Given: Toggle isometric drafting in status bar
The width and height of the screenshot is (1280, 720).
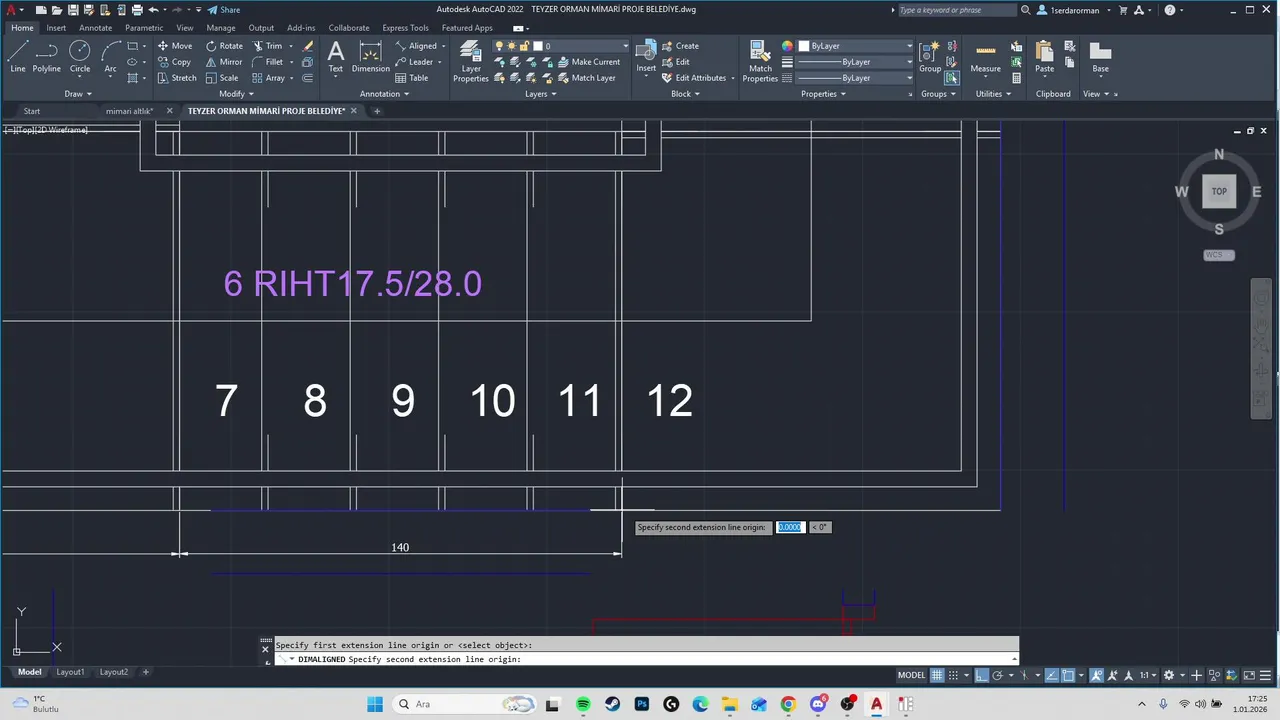Looking at the screenshot, I should pos(1024,675).
